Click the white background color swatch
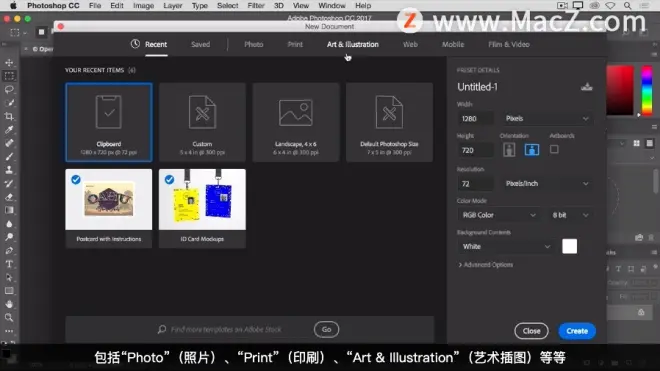The height and width of the screenshot is (371, 660). coord(570,246)
